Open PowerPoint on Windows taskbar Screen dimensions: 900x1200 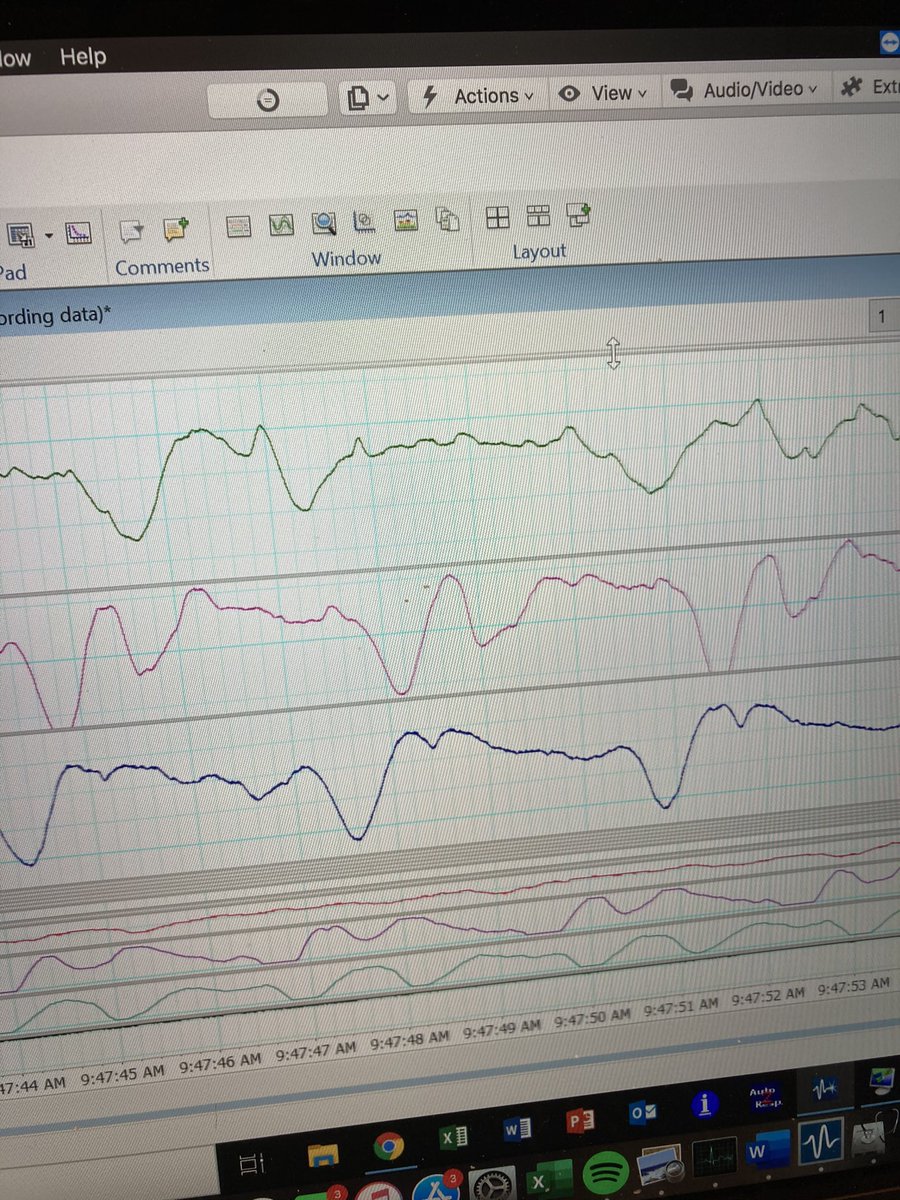pyautogui.click(x=581, y=1120)
